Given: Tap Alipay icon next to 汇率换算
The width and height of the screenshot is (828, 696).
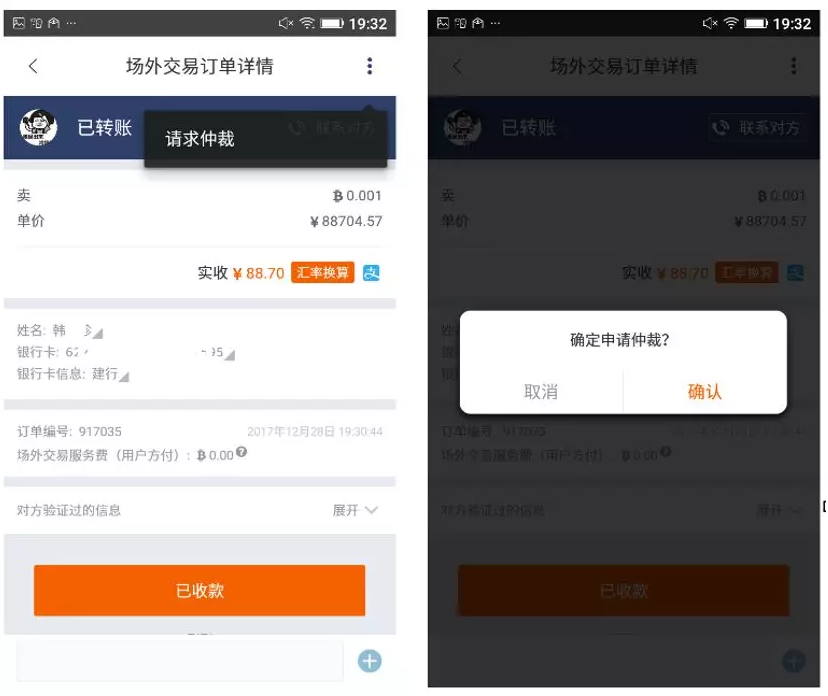Looking at the screenshot, I should [x=371, y=272].
